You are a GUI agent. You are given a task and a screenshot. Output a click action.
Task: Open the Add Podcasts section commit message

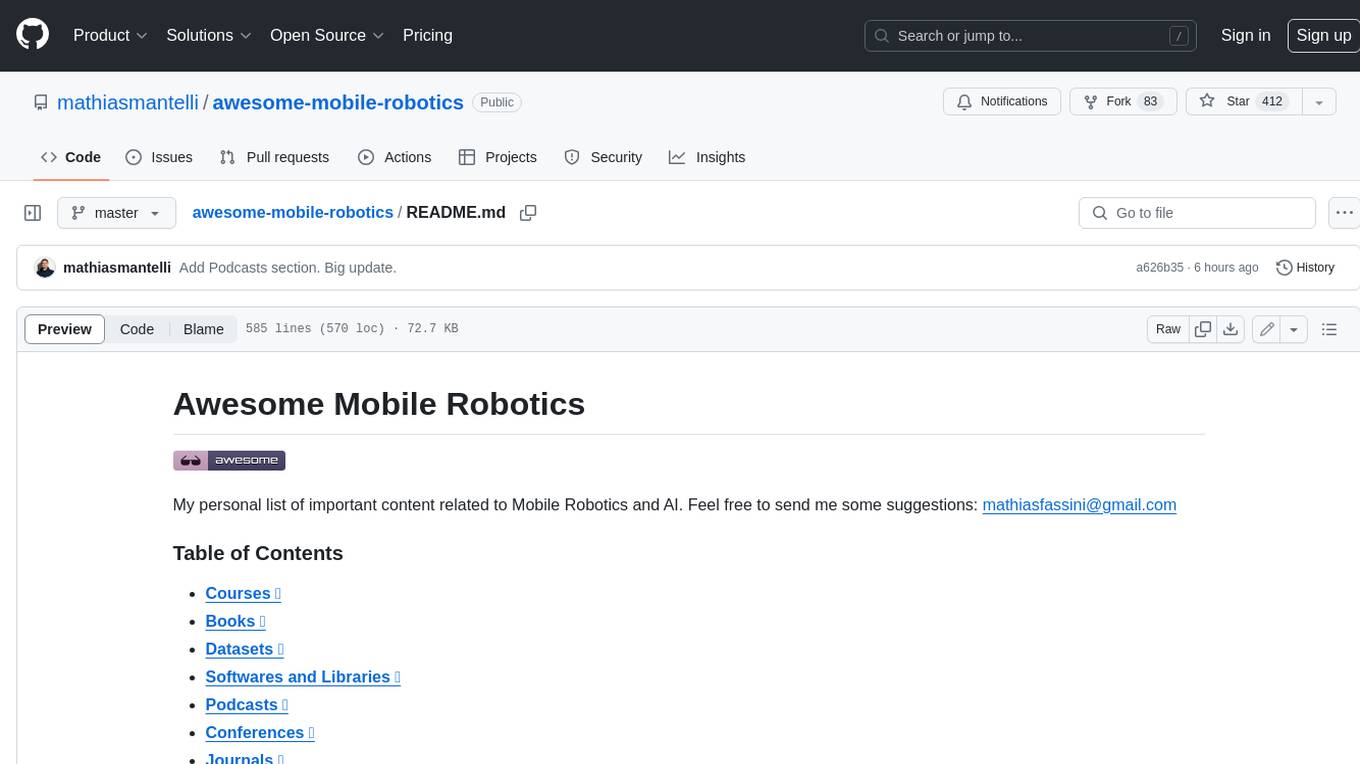tap(288, 268)
